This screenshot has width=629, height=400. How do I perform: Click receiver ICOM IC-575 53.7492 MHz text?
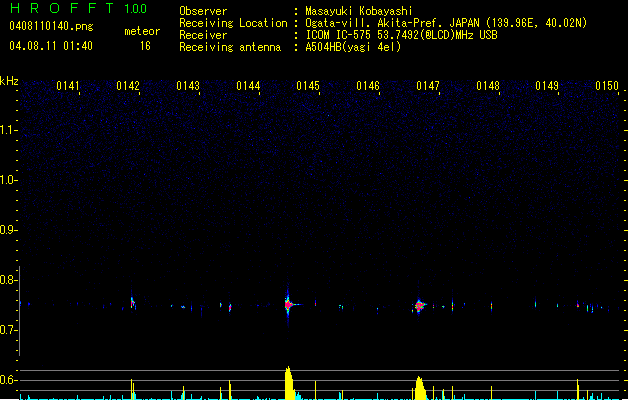(x=401, y=35)
